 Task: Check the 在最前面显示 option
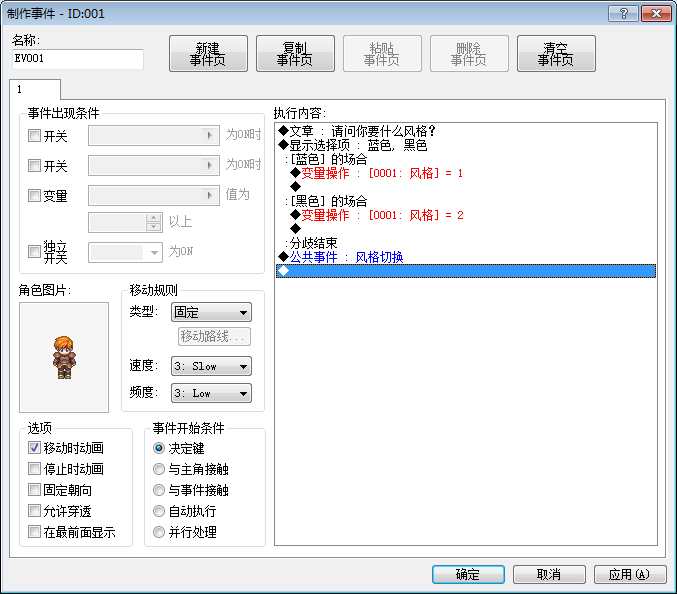coord(34,532)
